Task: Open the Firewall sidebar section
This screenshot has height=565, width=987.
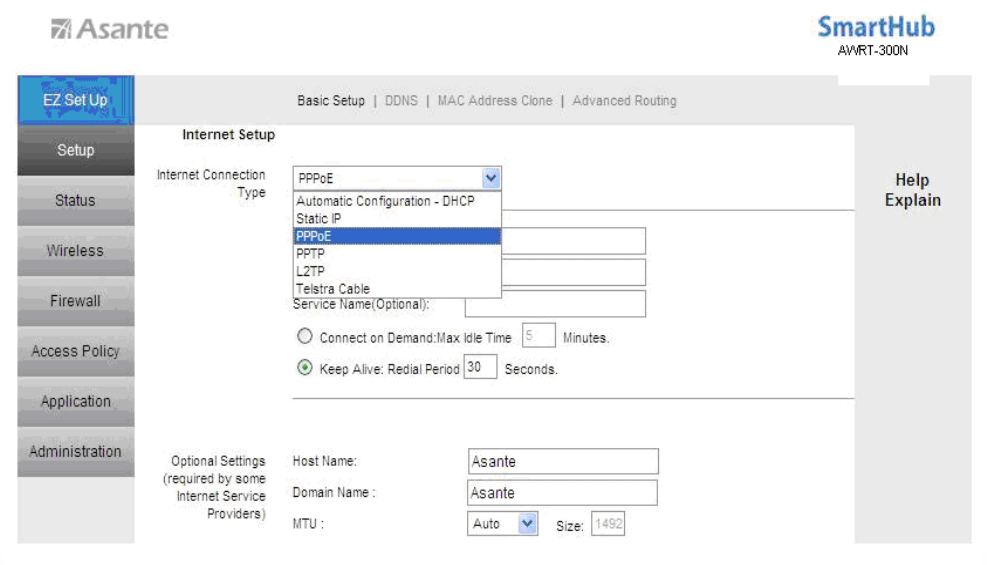Action: (76, 301)
